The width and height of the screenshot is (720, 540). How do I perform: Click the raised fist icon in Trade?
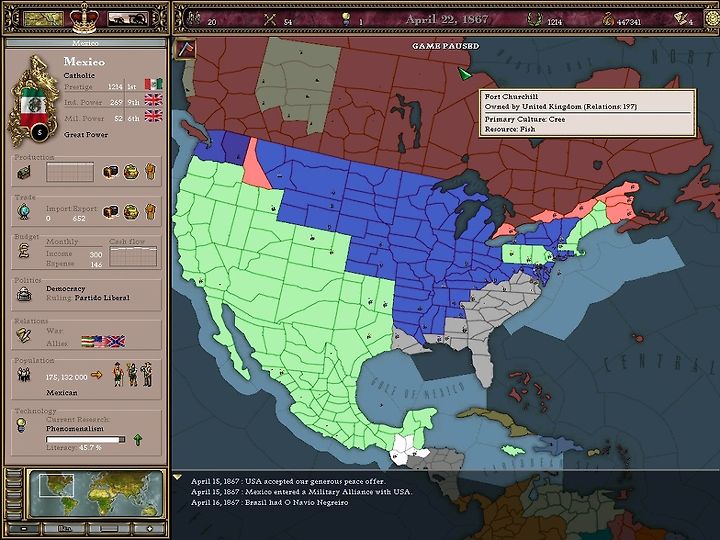151,212
